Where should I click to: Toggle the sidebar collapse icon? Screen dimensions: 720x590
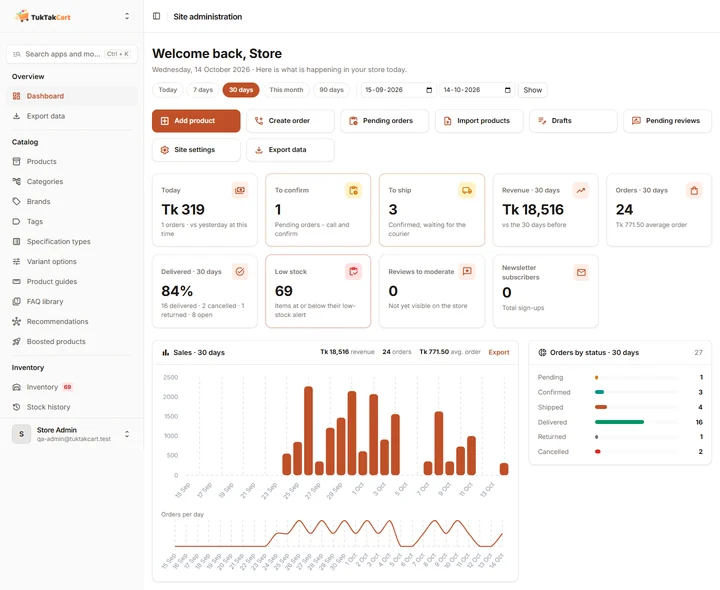pos(157,16)
